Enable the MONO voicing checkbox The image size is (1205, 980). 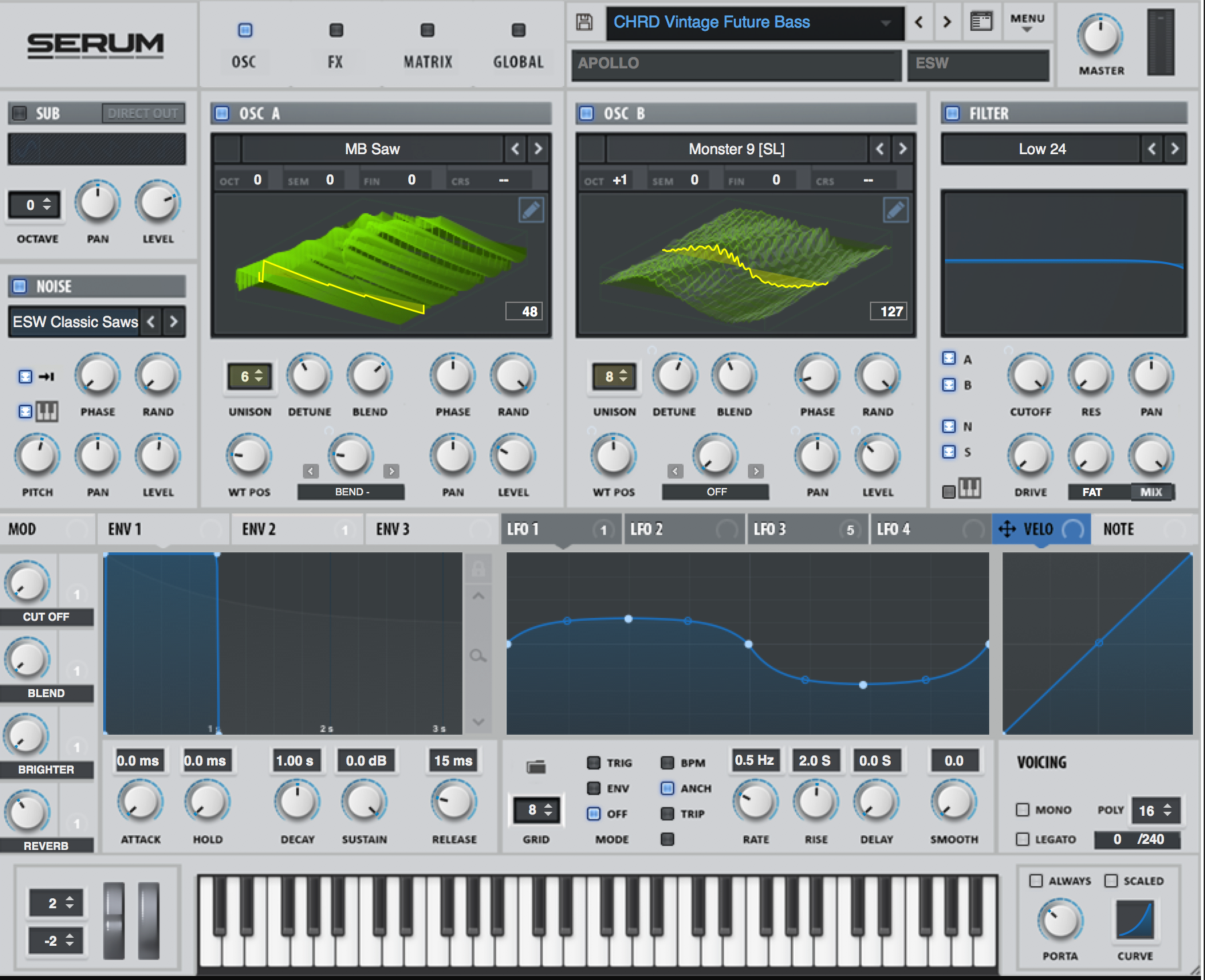pos(1023,810)
